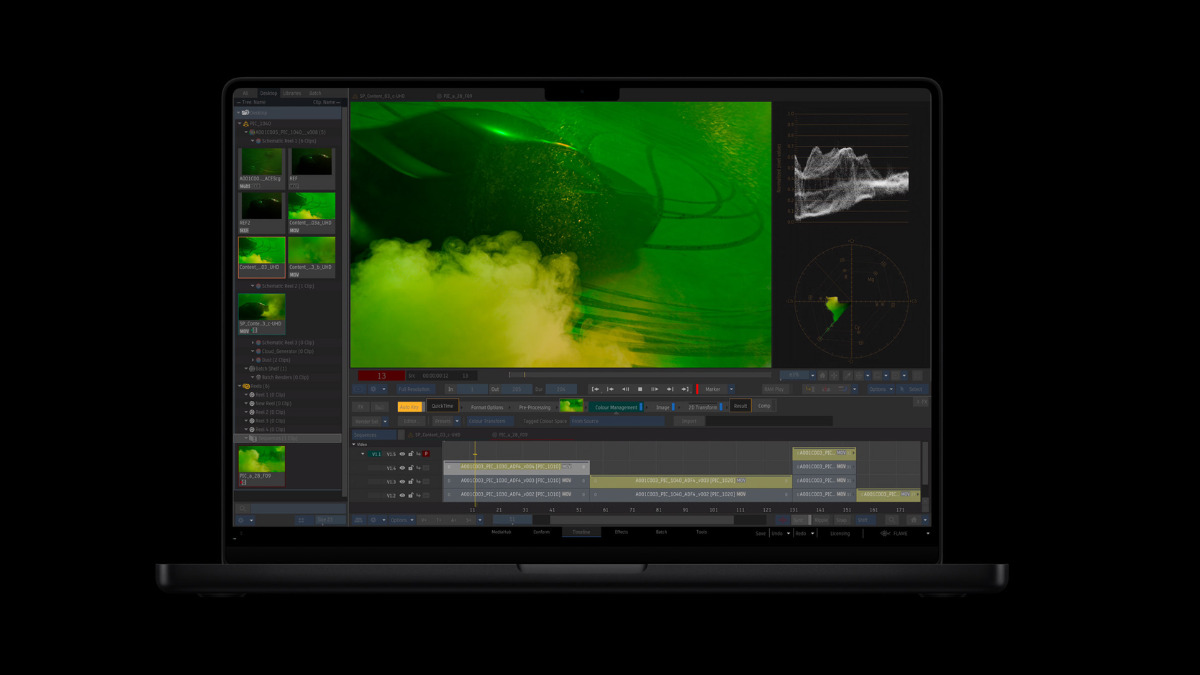The height and width of the screenshot is (675, 1200).
Task: Toggle visibility eye on track V1.5
Action: (x=402, y=454)
